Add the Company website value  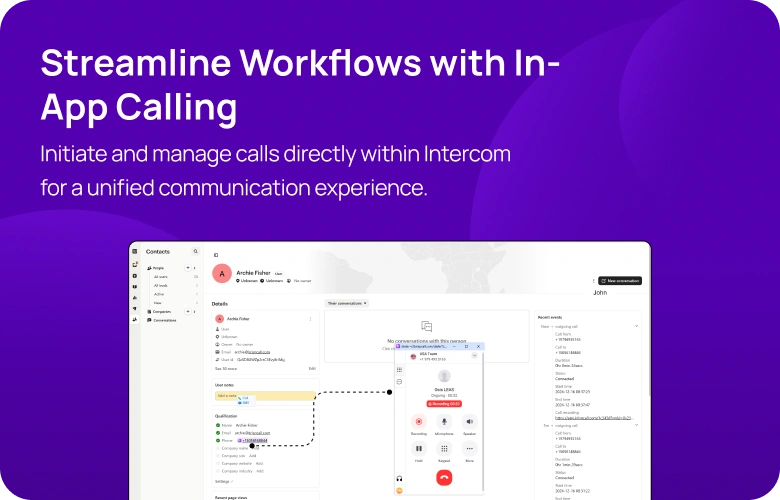tap(259, 463)
